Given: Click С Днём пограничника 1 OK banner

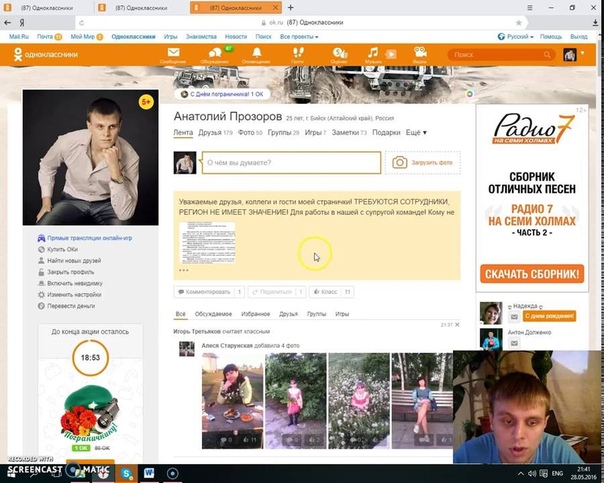Looking at the screenshot, I should click(x=222, y=94).
